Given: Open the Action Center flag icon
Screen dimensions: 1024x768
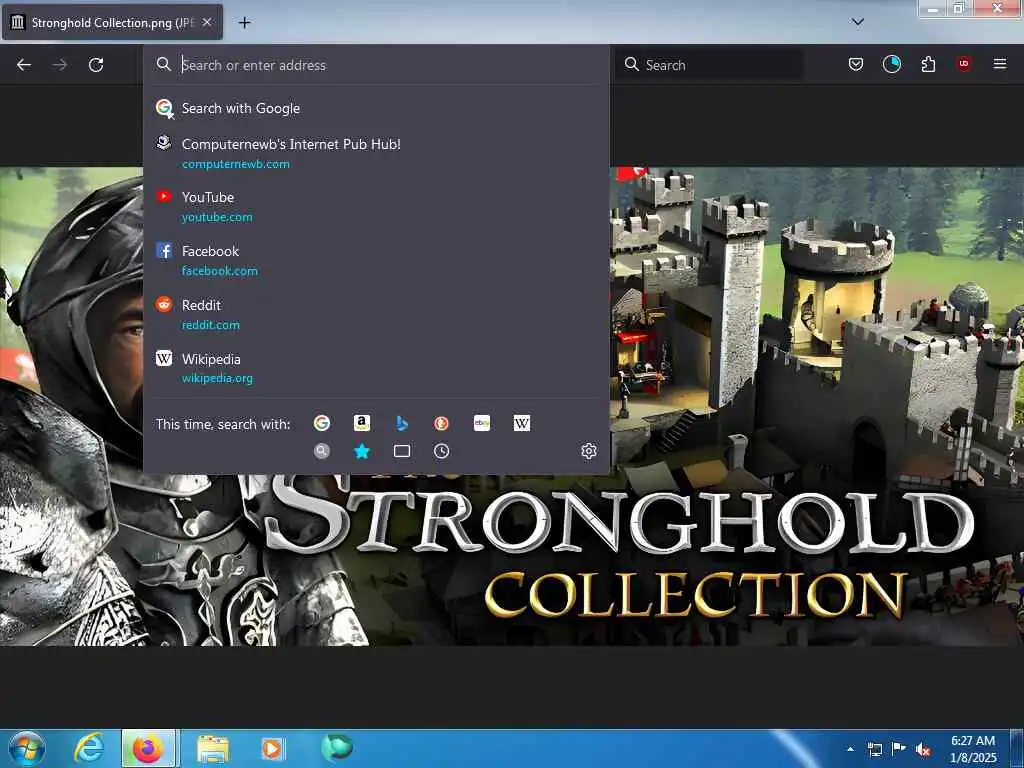Looking at the screenshot, I should pos(899,749).
